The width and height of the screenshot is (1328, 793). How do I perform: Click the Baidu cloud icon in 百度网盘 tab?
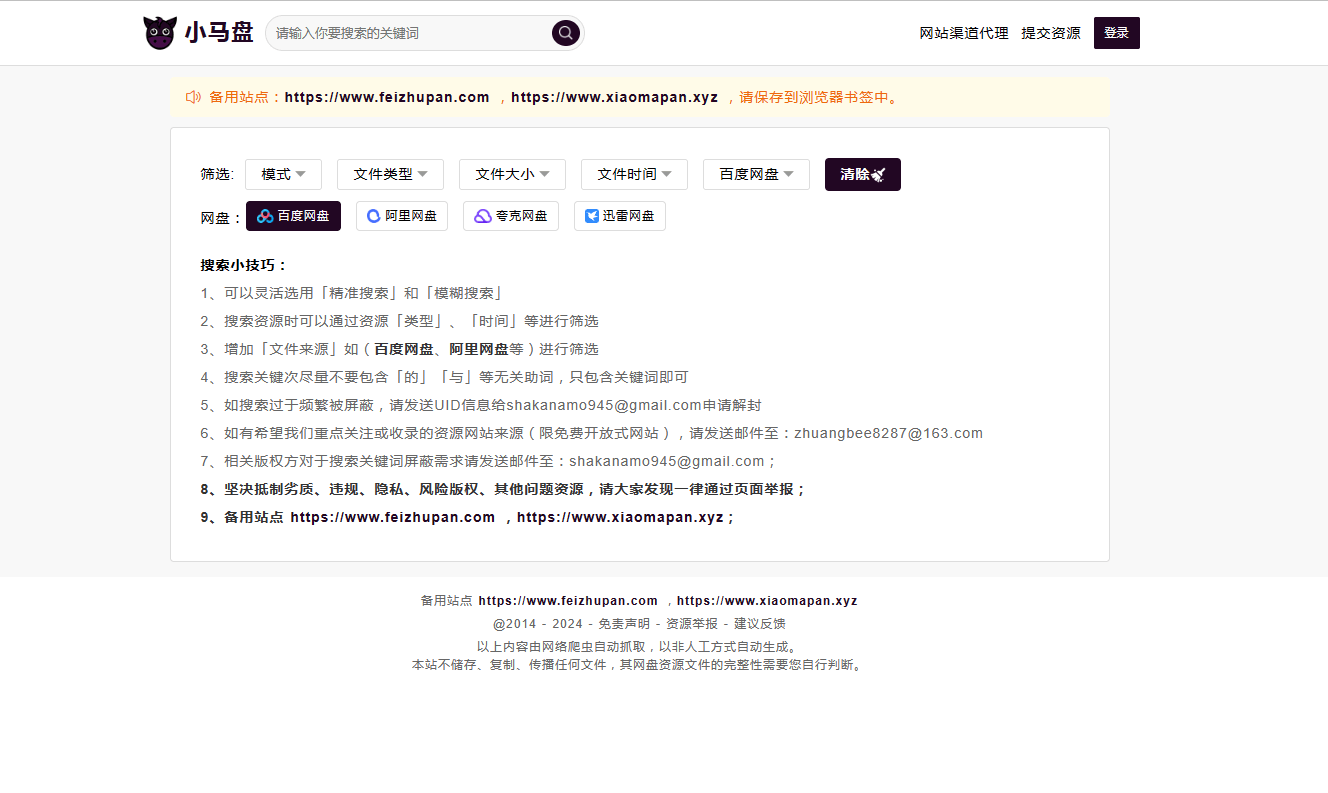point(265,216)
